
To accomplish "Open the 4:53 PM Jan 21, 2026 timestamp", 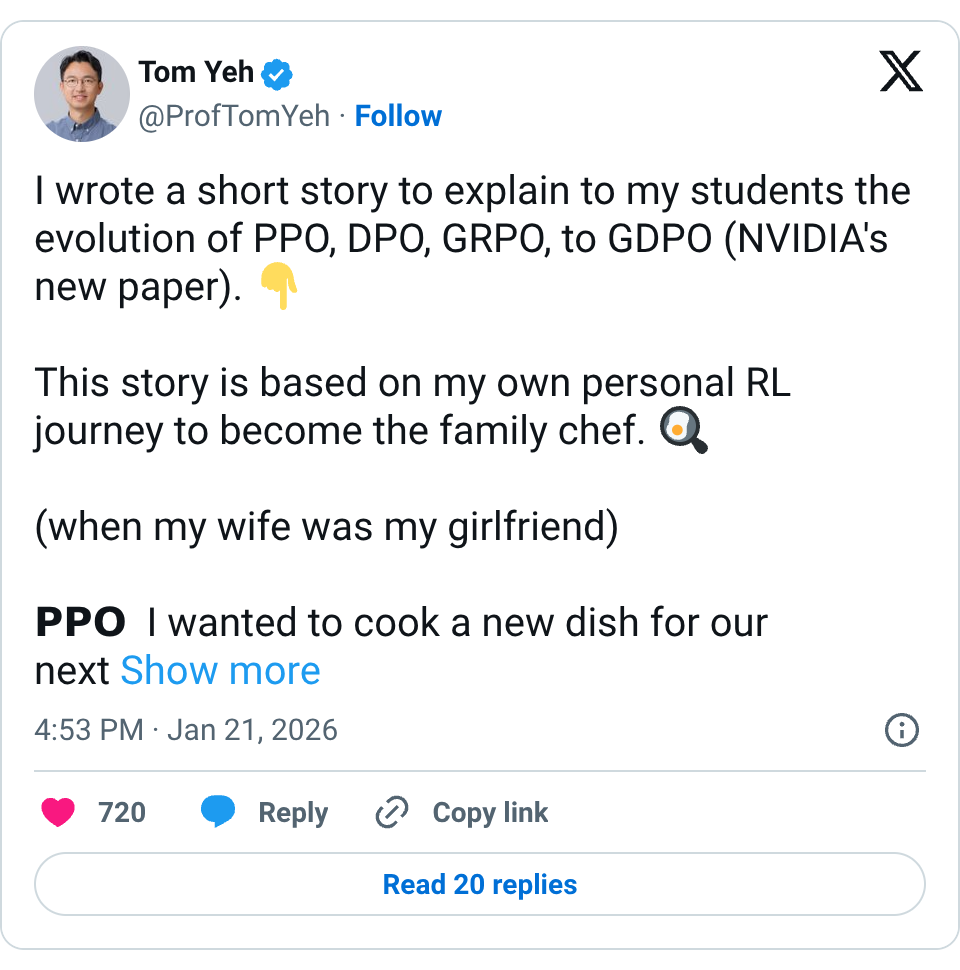I will pyautogui.click(x=186, y=730).
